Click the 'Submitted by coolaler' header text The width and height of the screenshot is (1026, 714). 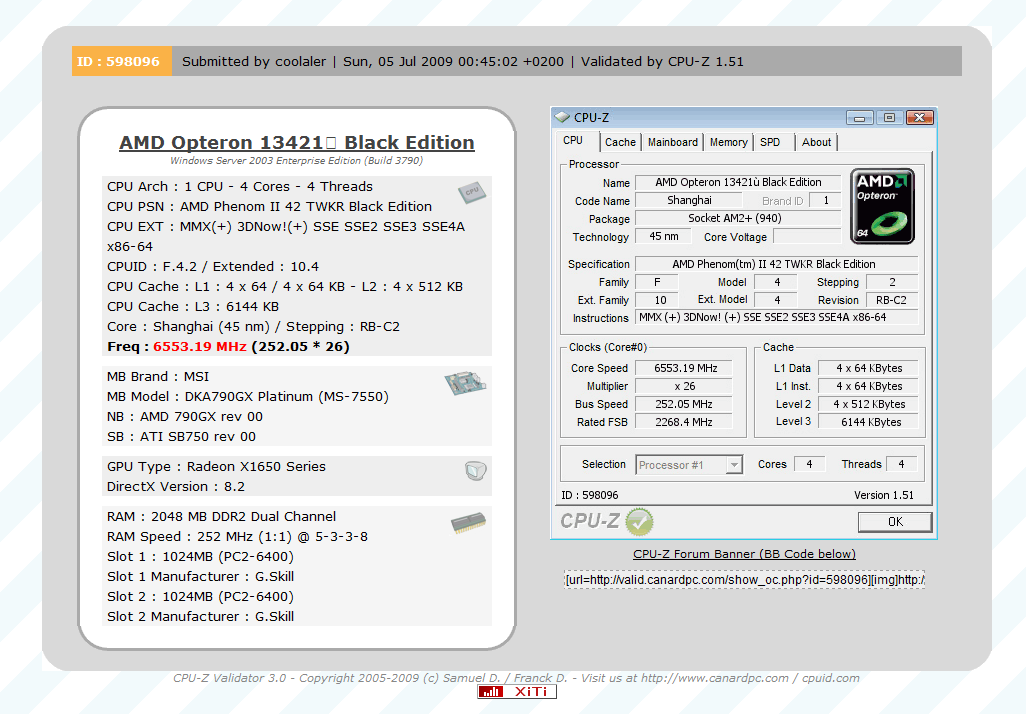point(254,62)
